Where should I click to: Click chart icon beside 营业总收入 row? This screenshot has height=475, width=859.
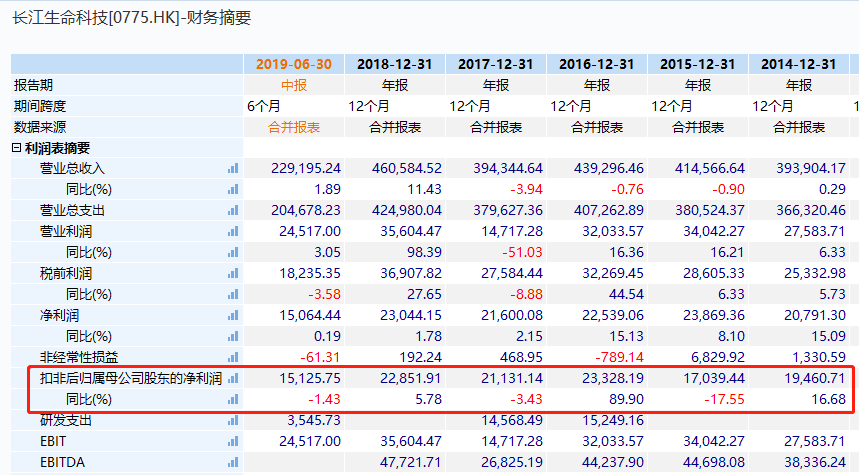coord(233,168)
